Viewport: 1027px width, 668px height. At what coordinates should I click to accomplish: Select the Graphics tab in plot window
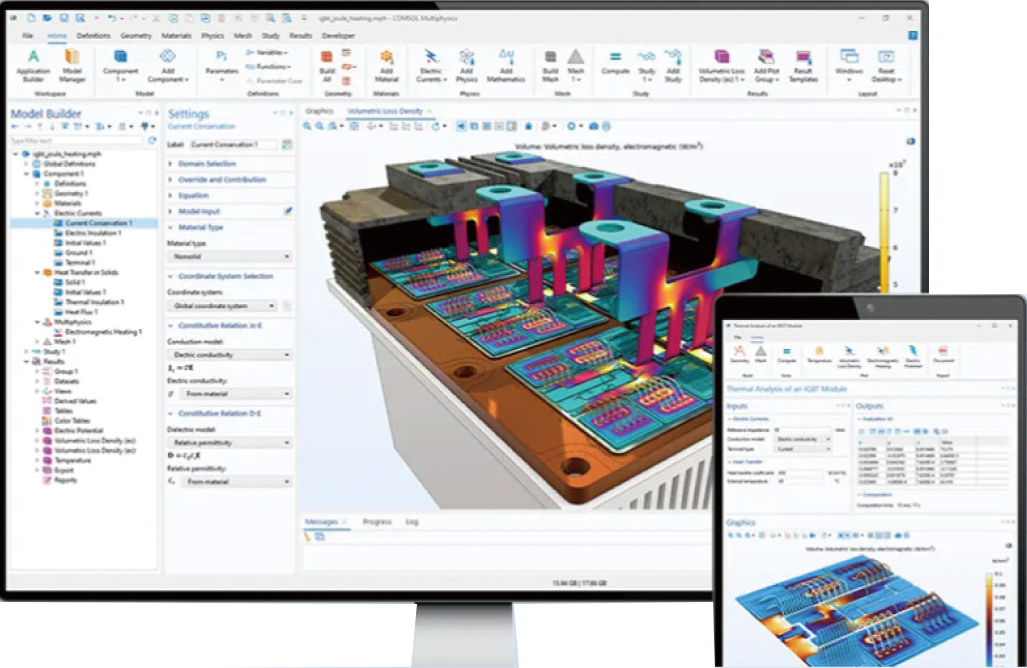[x=320, y=111]
